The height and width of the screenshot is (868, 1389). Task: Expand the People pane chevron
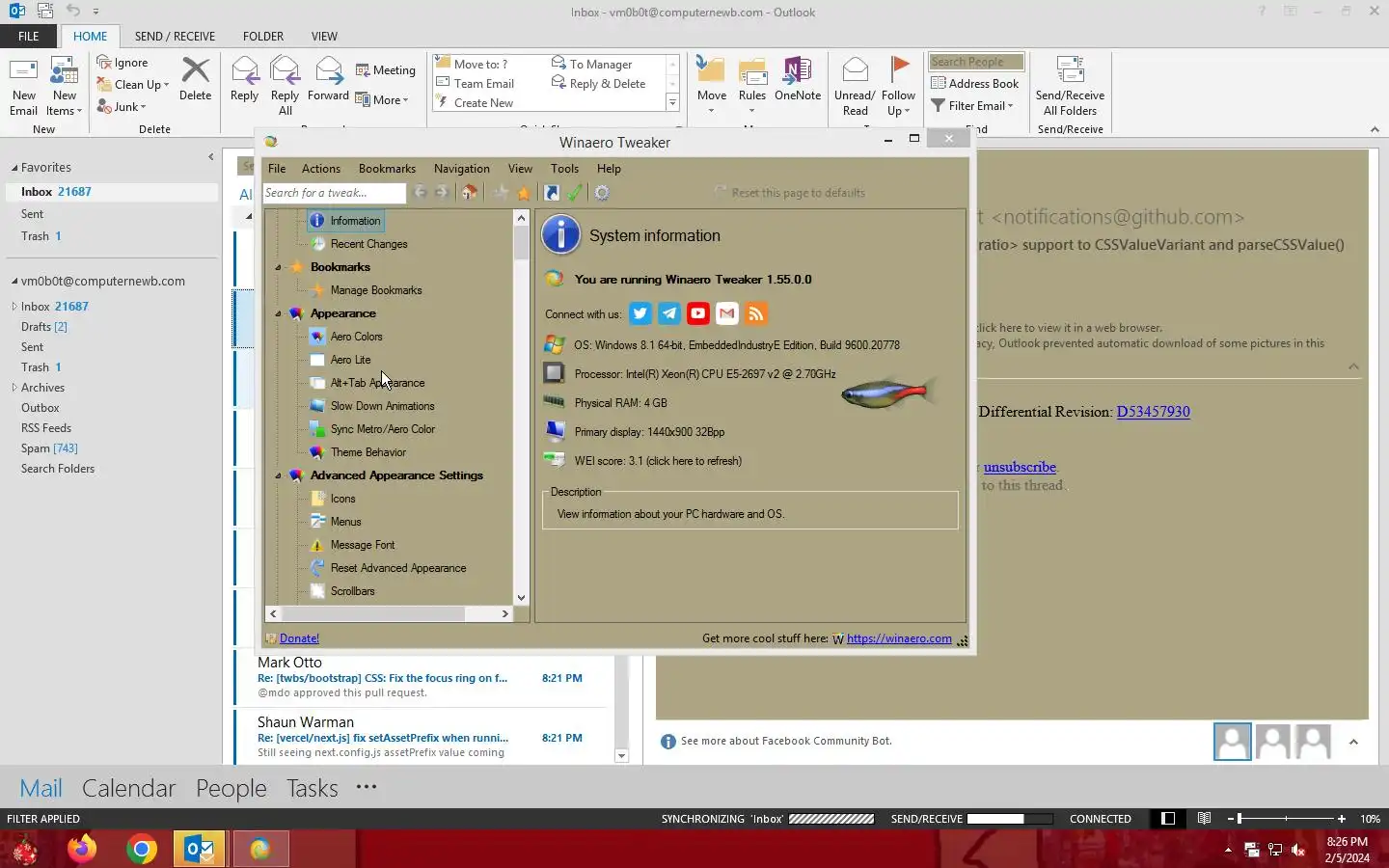point(1353,742)
